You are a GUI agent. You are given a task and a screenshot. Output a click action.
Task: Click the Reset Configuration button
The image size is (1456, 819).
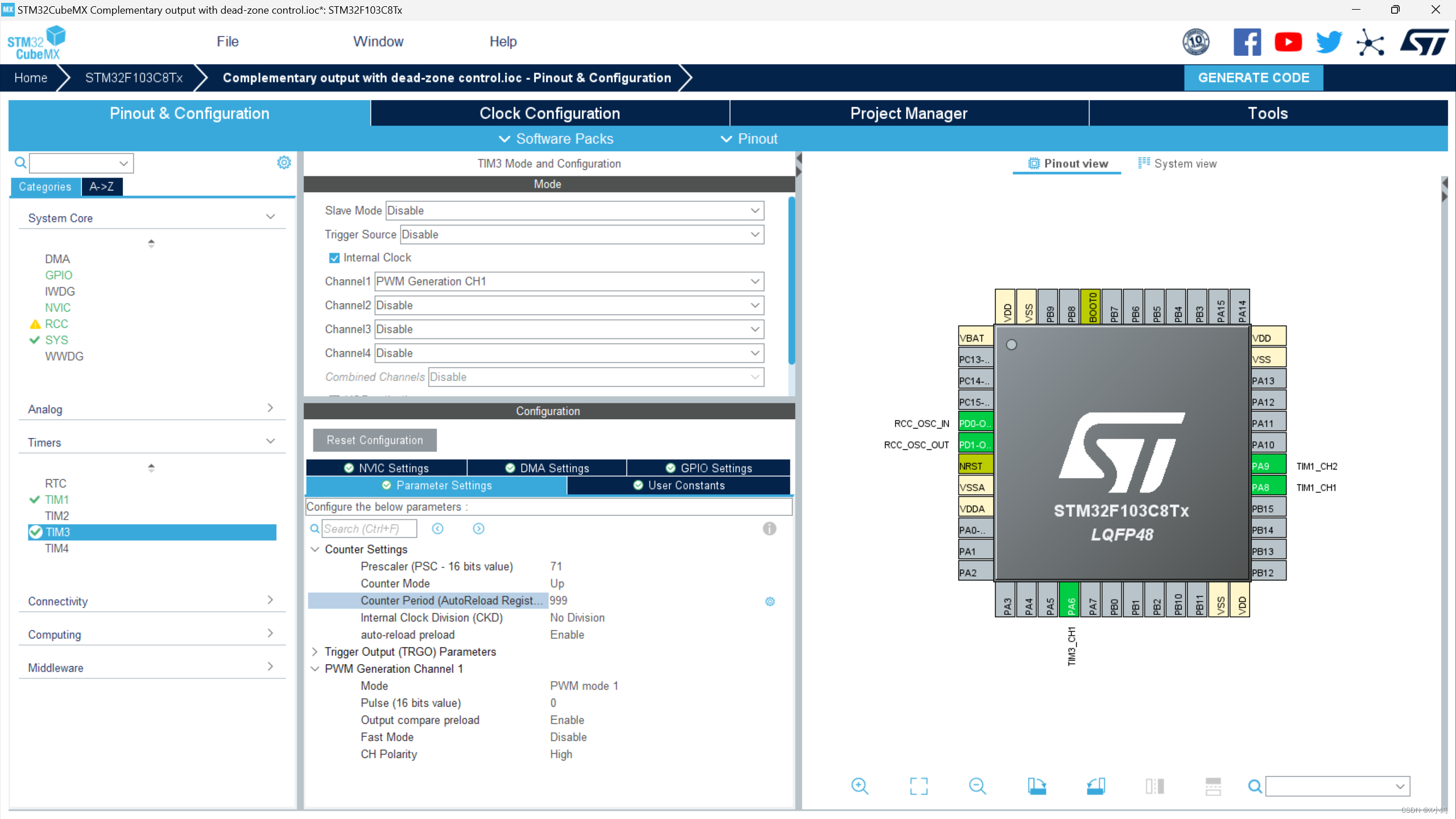pyautogui.click(x=375, y=440)
